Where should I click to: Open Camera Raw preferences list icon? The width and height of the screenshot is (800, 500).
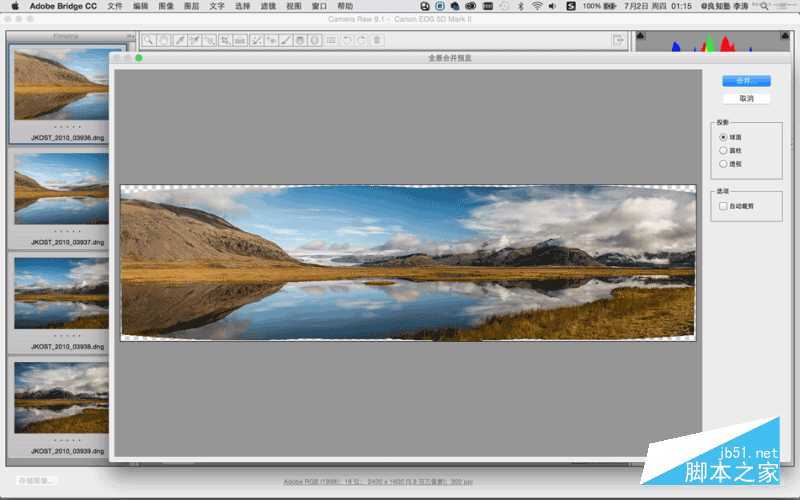point(331,40)
